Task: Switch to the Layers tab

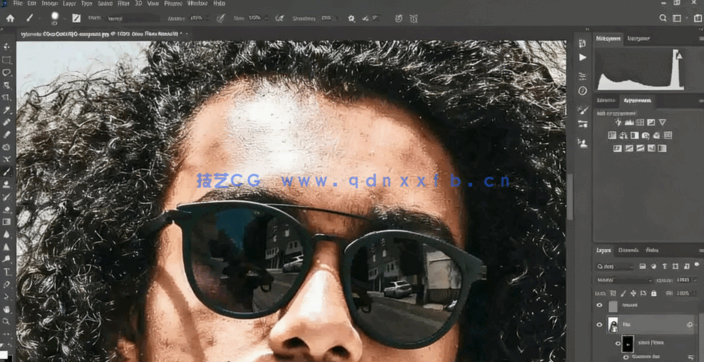Action: point(603,250)
